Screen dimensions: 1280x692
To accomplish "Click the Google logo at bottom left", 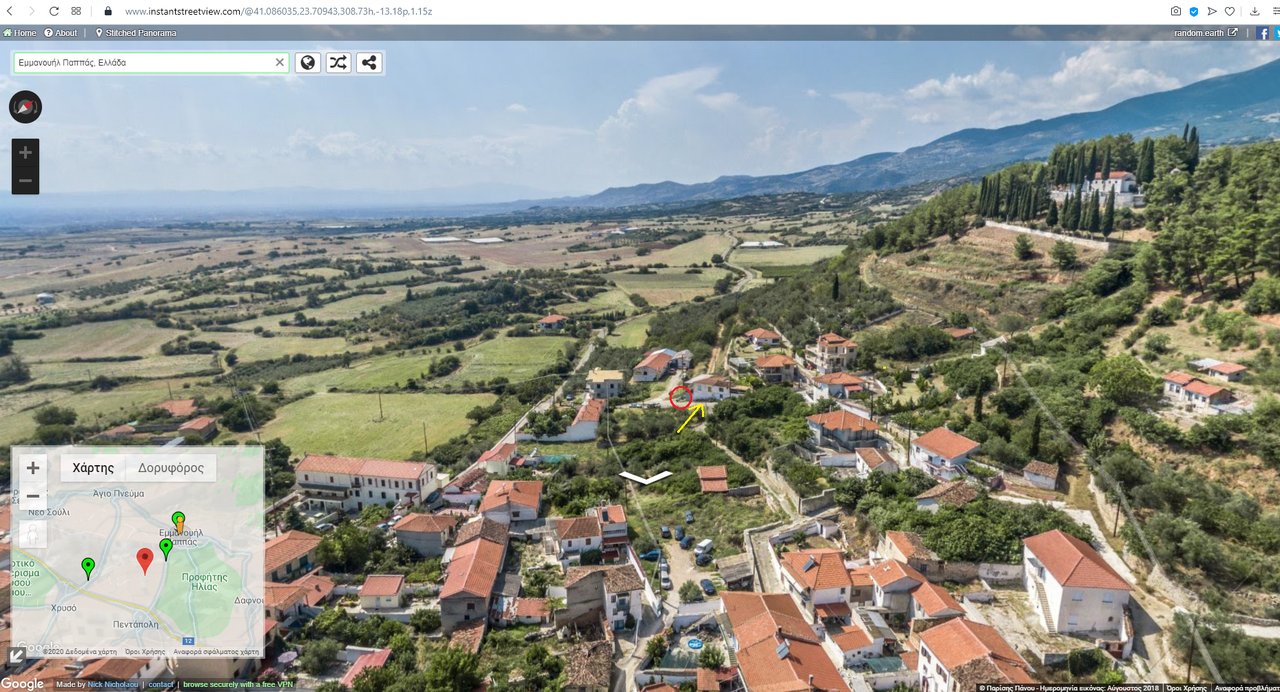I will (x=22, y=684).
